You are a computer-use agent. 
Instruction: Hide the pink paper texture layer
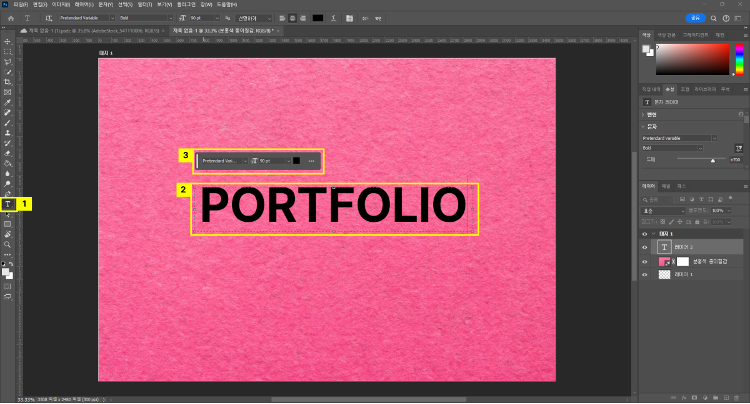(645, 262)
